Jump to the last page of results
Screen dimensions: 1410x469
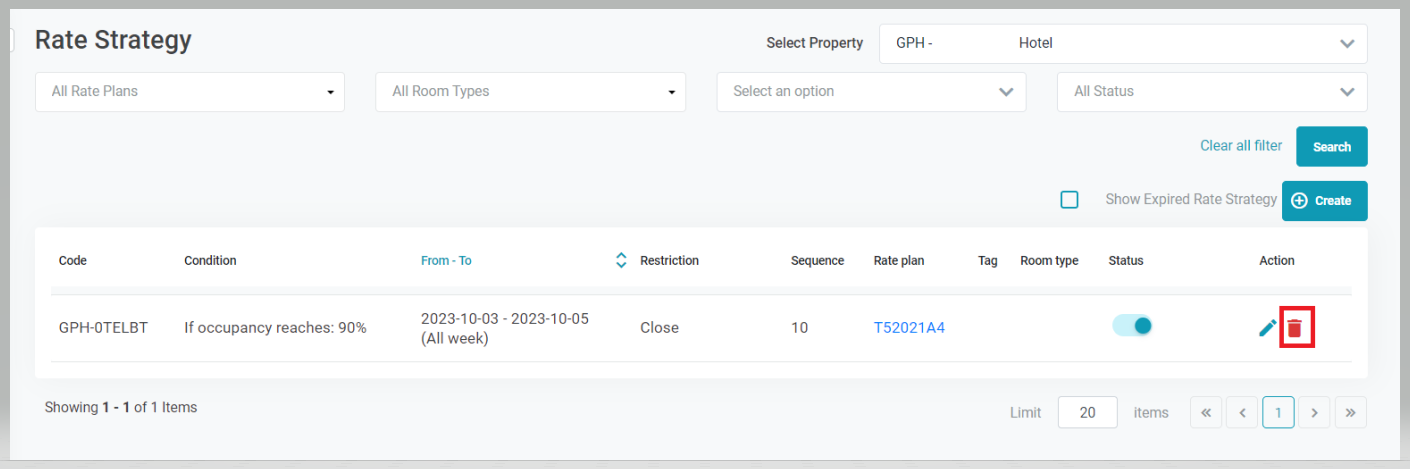tap(1350, 412)
